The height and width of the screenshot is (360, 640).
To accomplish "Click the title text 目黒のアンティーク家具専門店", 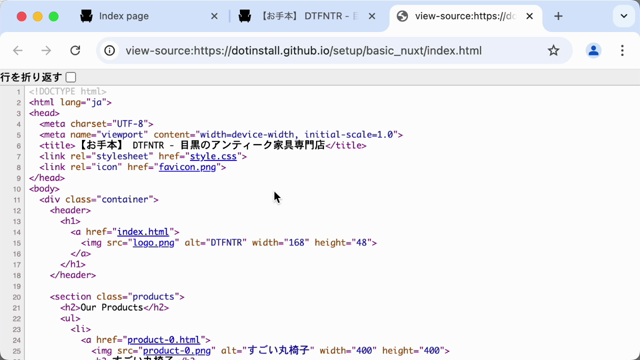I will 252,145.
